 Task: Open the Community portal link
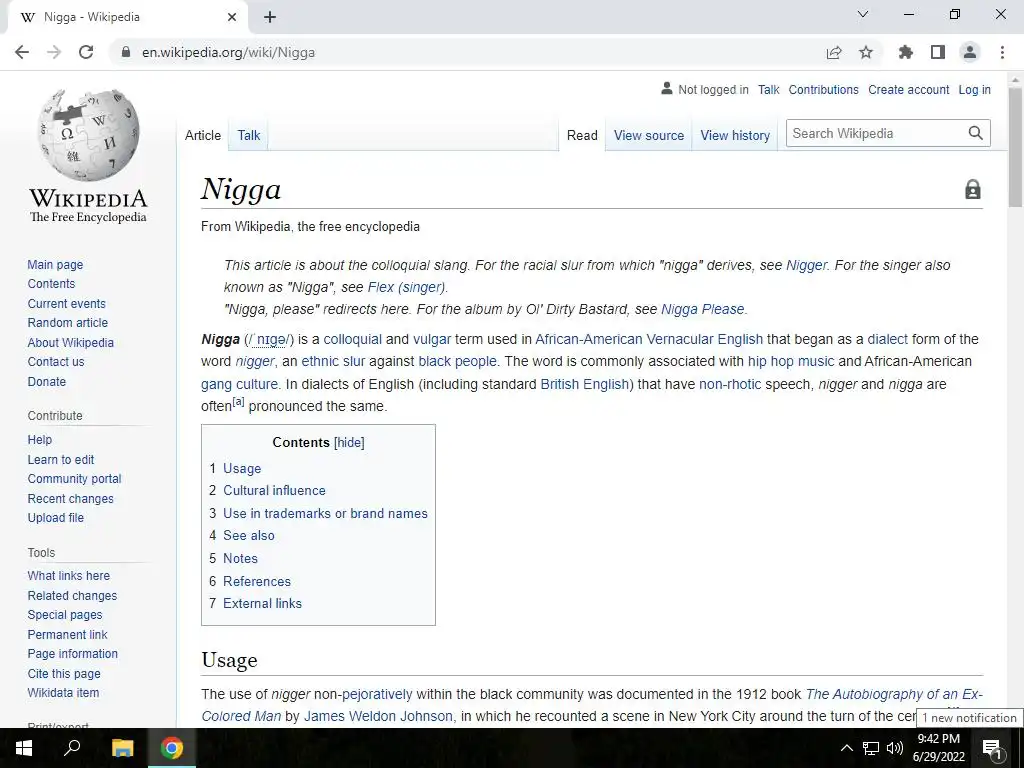pyautogui.click(x=74, y=479)
